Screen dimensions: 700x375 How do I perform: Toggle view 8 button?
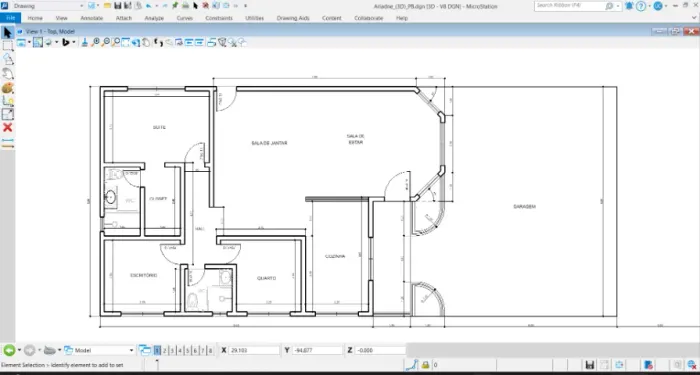coord(210,350)
